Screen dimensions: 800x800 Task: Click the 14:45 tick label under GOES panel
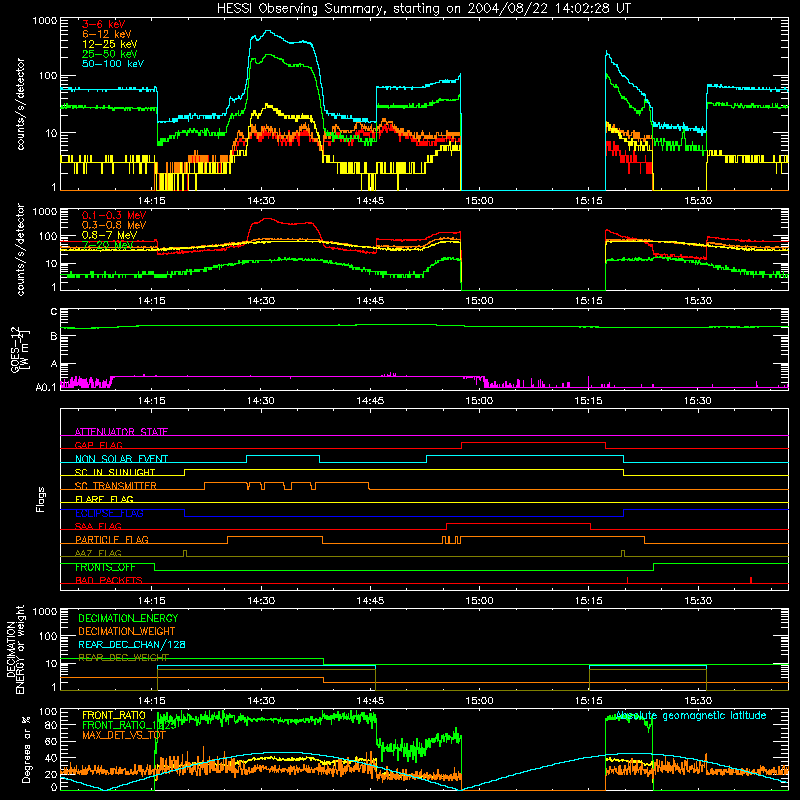(370, 401)
